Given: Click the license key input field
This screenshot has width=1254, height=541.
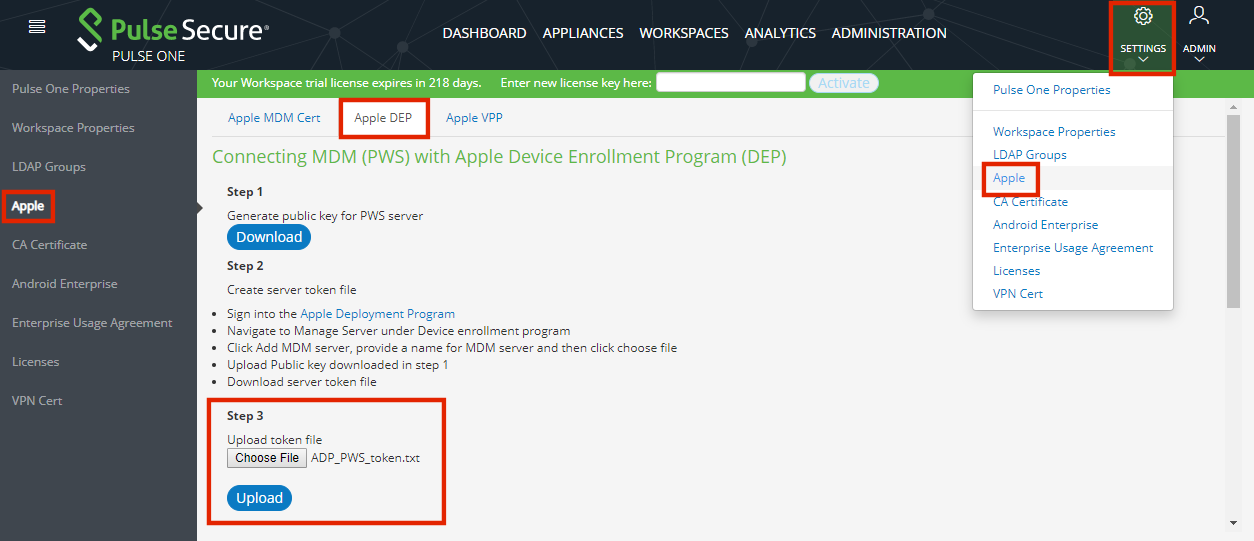Looking at the screenshot, I should (x=730, y=82).
